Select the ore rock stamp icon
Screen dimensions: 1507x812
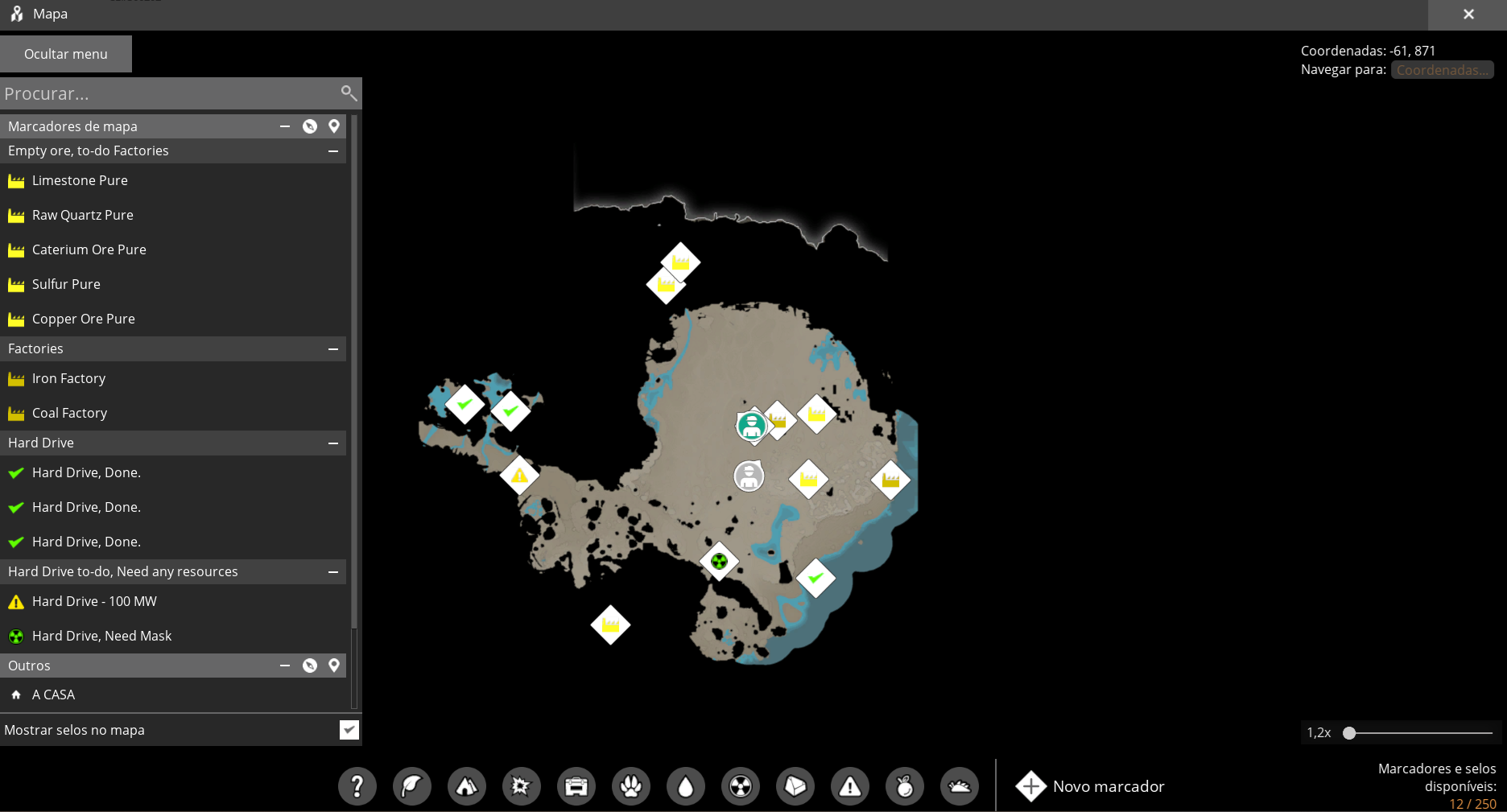pyautogui.click(x=795, y=786)
